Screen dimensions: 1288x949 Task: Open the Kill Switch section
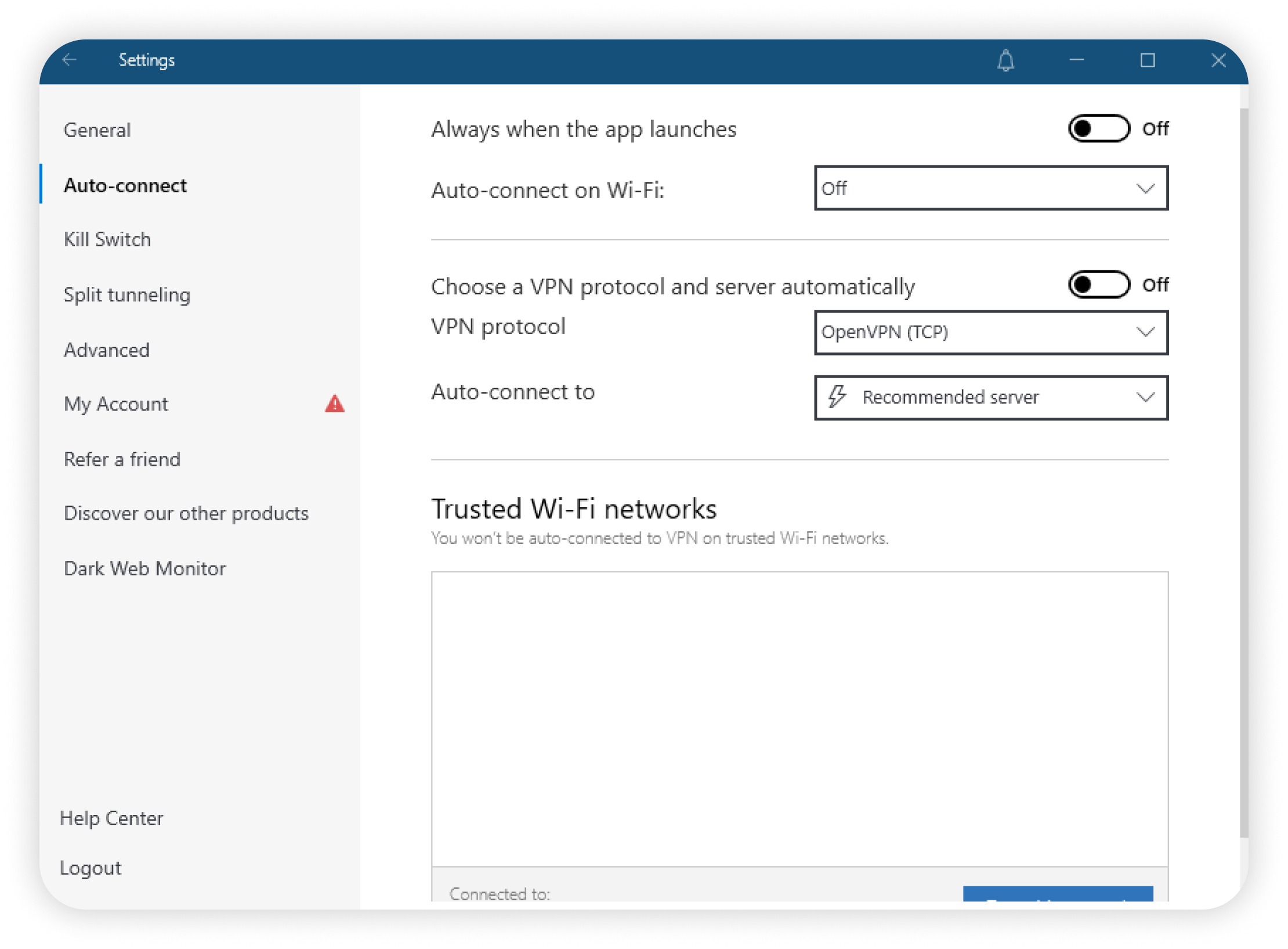pyautogui.click(x=107, y=240)
